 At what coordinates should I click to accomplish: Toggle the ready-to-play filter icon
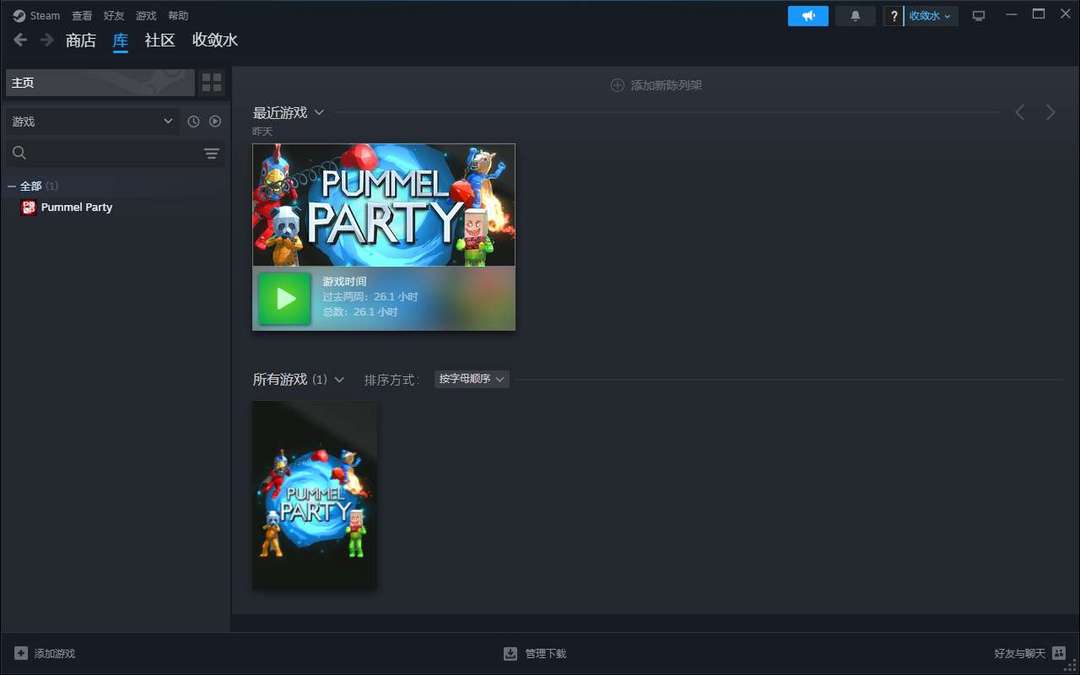pos(216,121)
